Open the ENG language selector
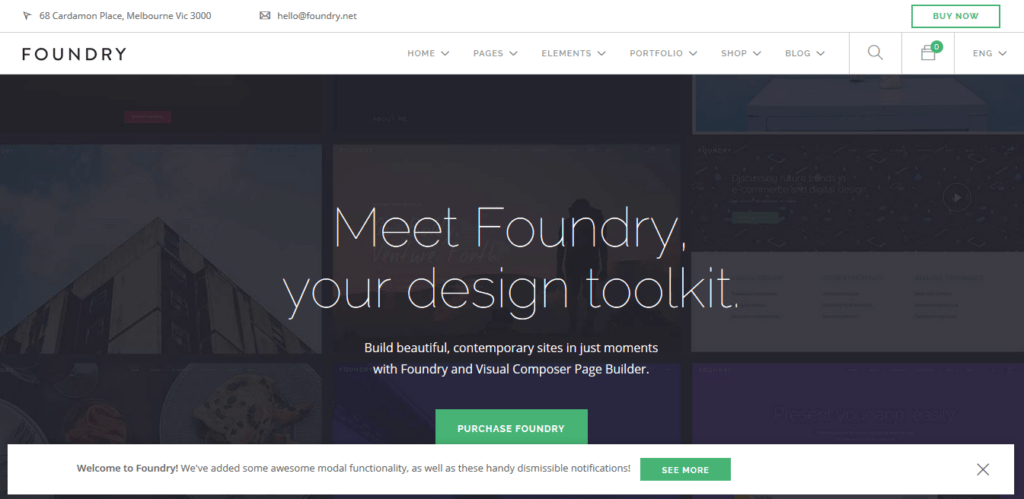 point(989,54)
